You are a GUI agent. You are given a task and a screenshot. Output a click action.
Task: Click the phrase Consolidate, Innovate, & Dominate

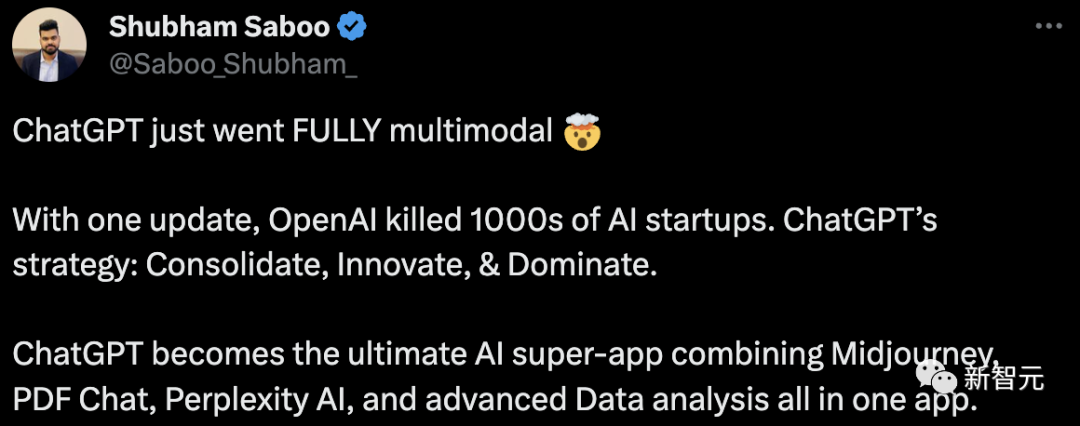click(x=394, y=267)
